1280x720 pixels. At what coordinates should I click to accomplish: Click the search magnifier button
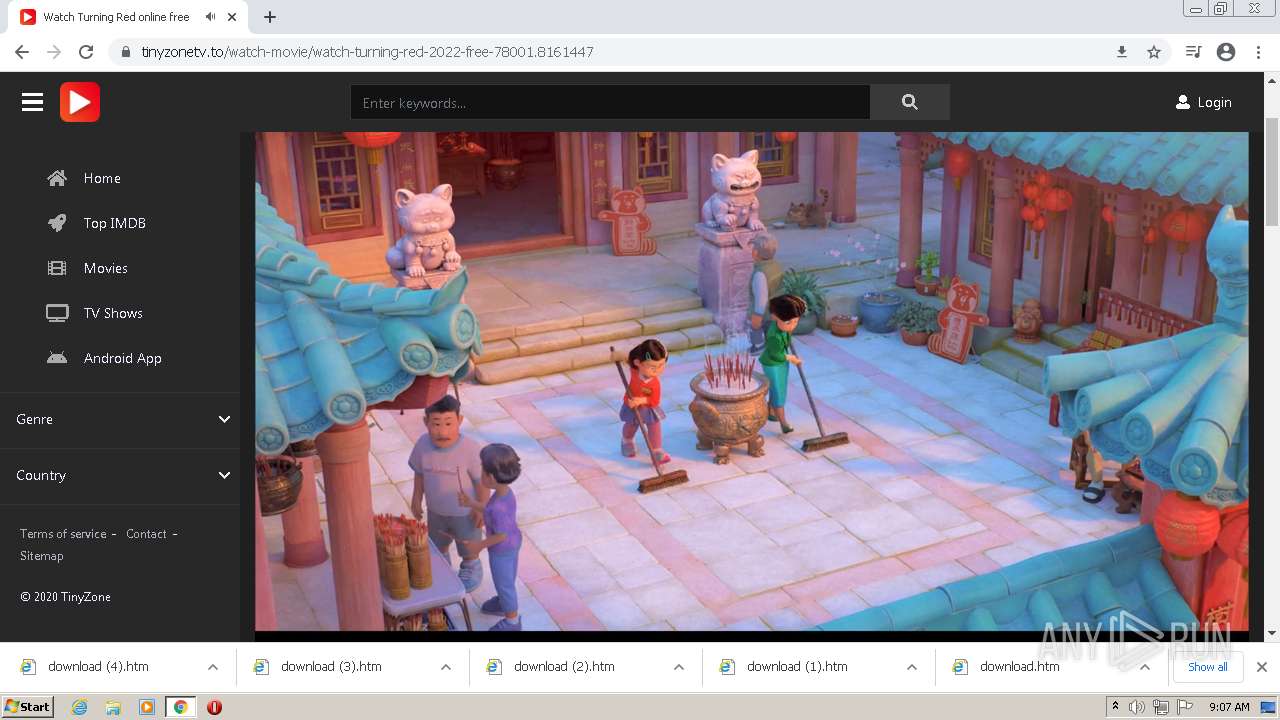click(909, 102)
